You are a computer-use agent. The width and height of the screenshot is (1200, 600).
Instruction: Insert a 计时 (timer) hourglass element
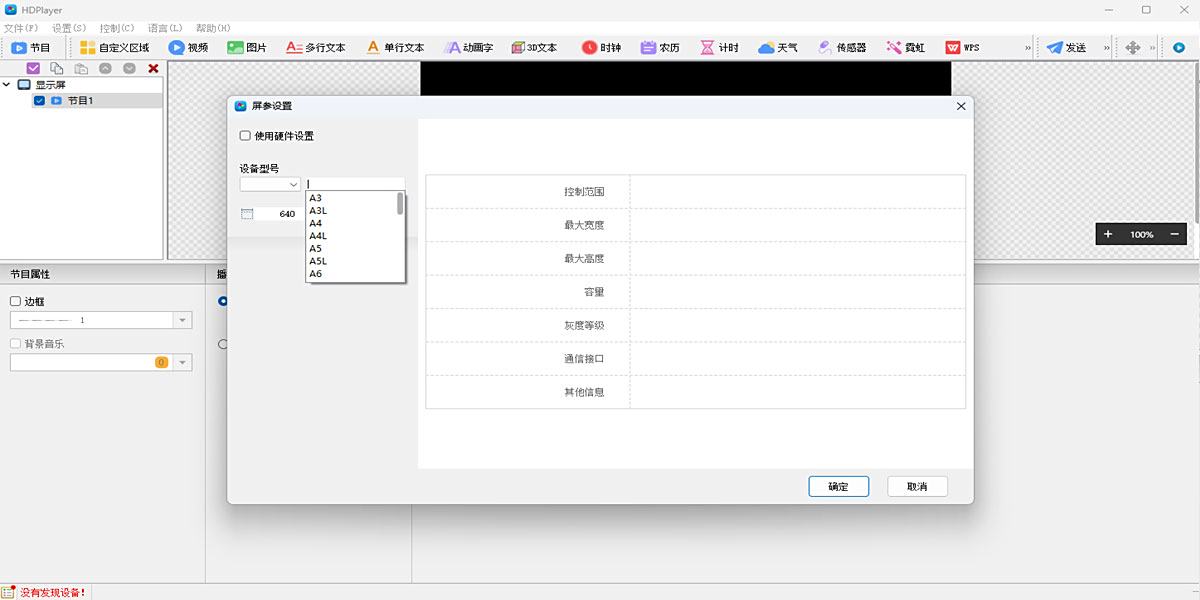click(x=707, y=47)
